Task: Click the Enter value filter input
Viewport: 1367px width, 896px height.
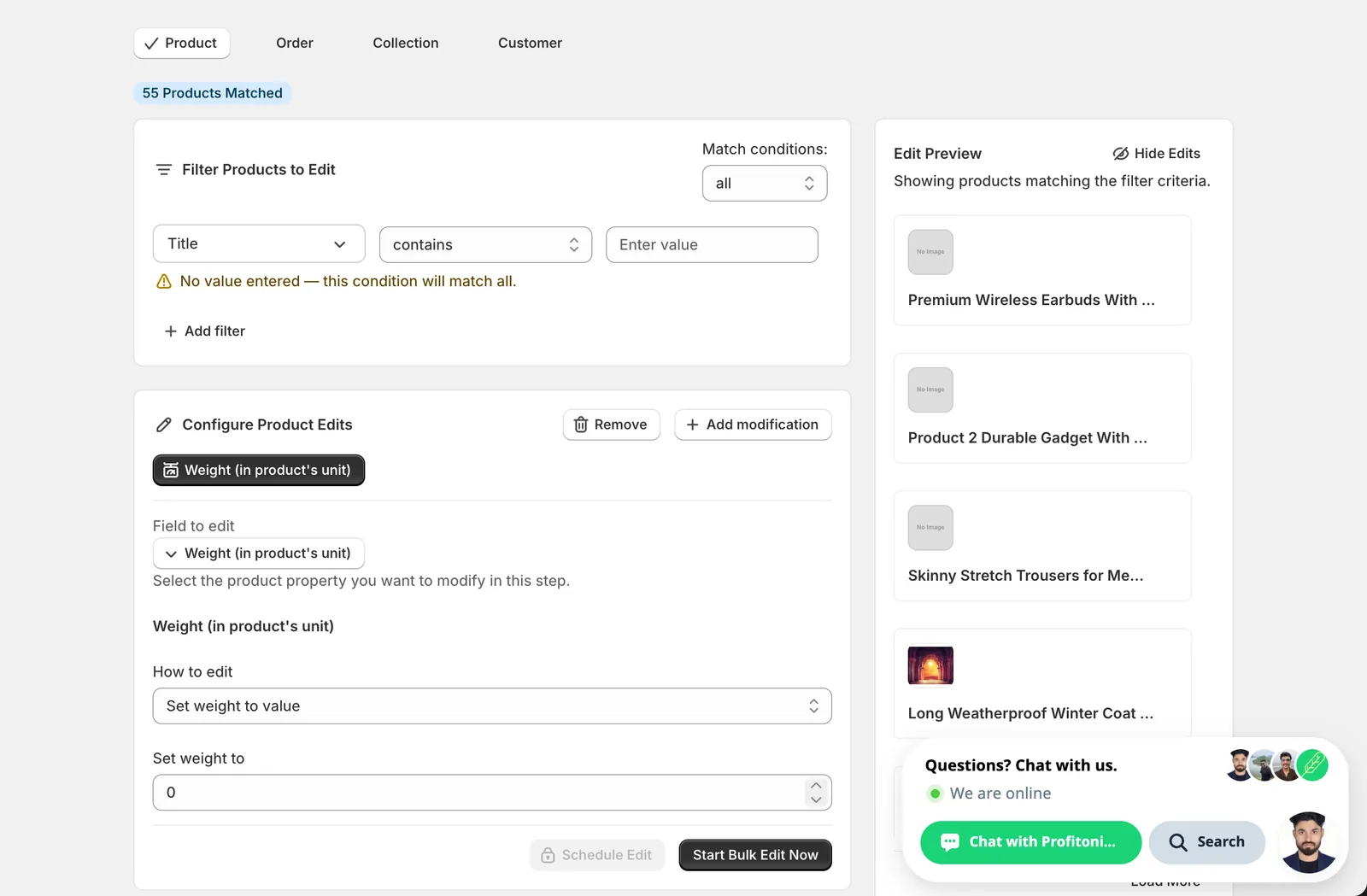Action: 712,244
